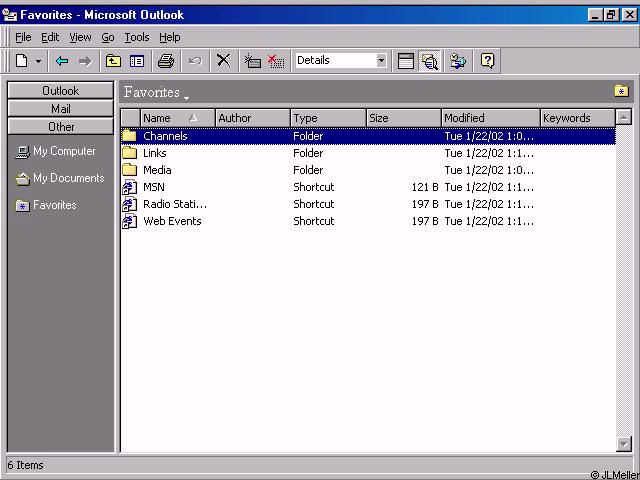The height and width of the screenshot is (480, 640).
Task: Open the Go menu
Action: coord(108,38)
